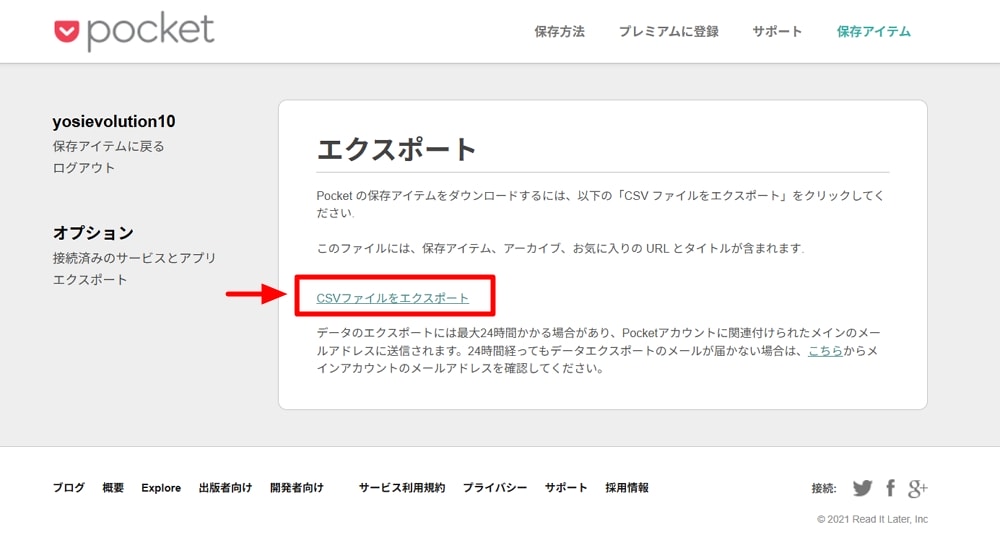View サービス利用規約 in the footer
Image resolution: width=1000 pixels, height=540 pixels.
(402, 488)
